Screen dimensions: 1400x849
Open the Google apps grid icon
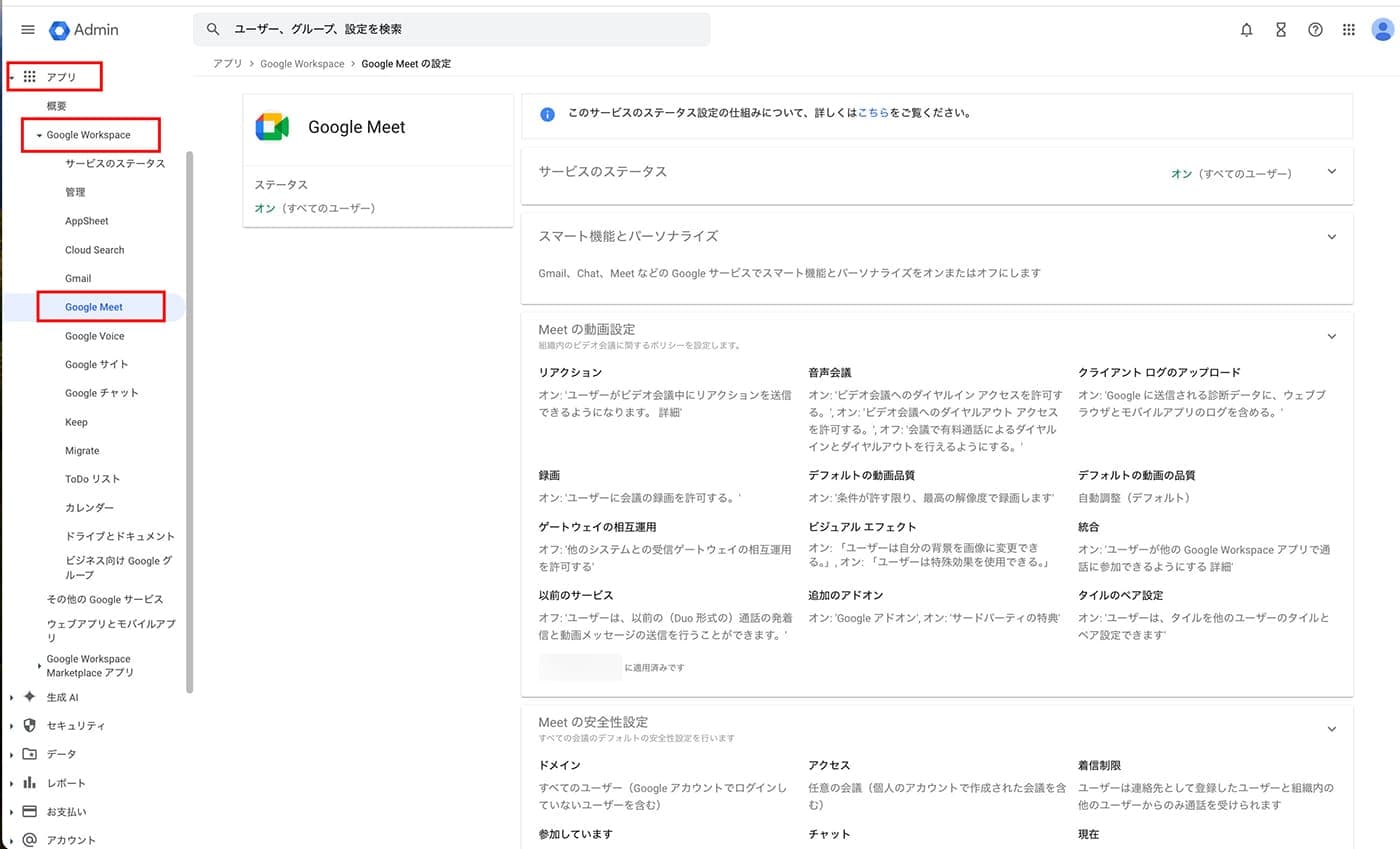(1349, 30)
